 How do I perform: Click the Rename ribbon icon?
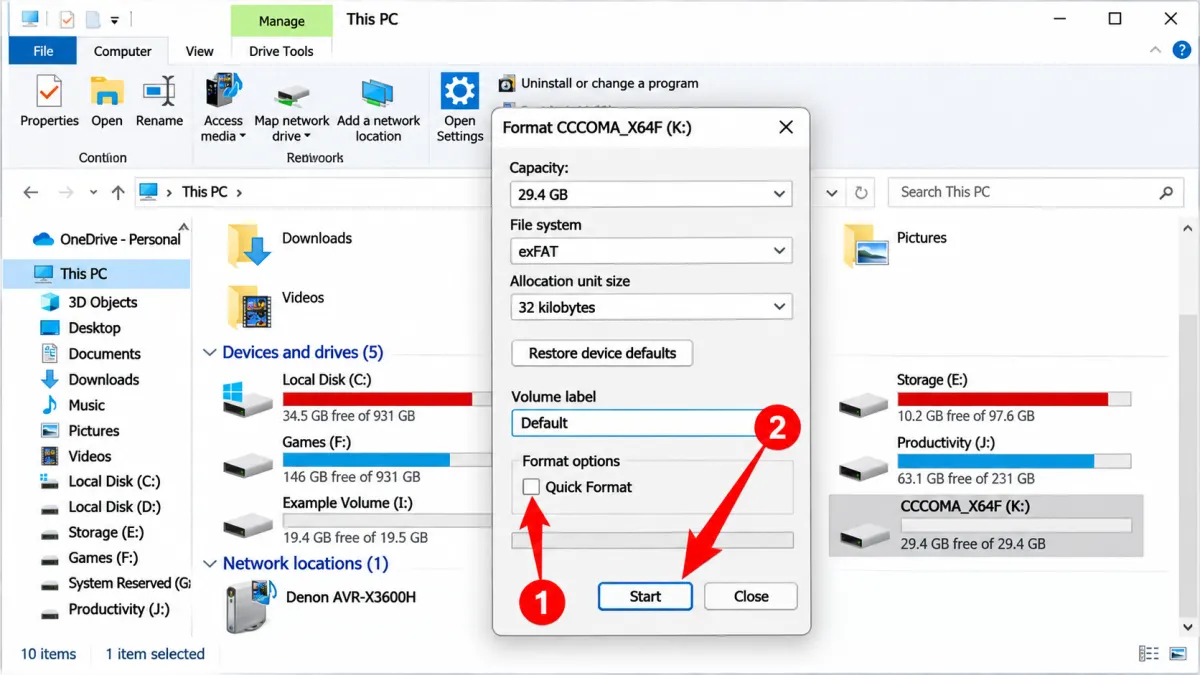pos(159,92)
